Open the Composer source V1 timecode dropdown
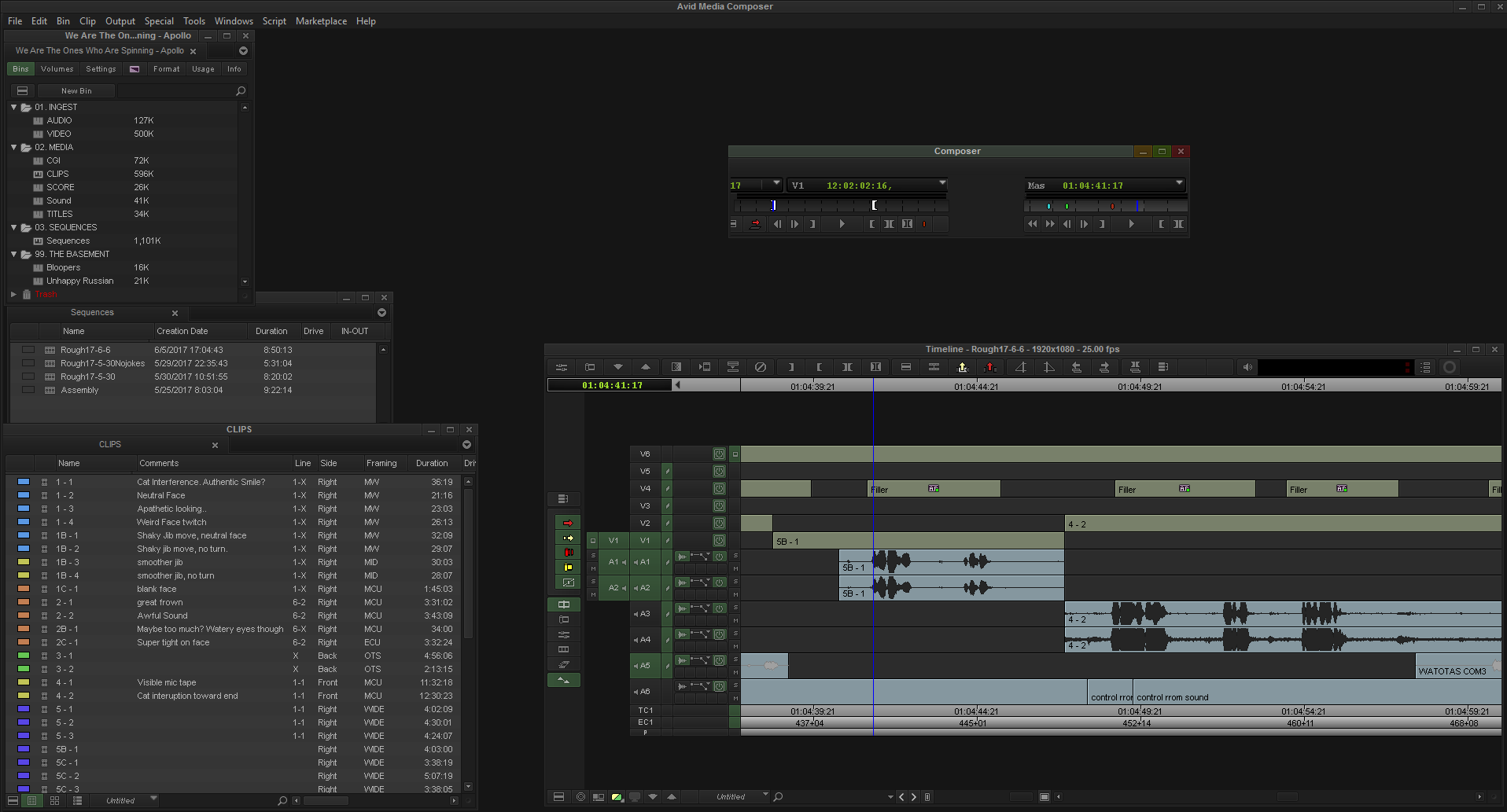The height and width of the screenshot is (812, 1507). tap(941, 184)
